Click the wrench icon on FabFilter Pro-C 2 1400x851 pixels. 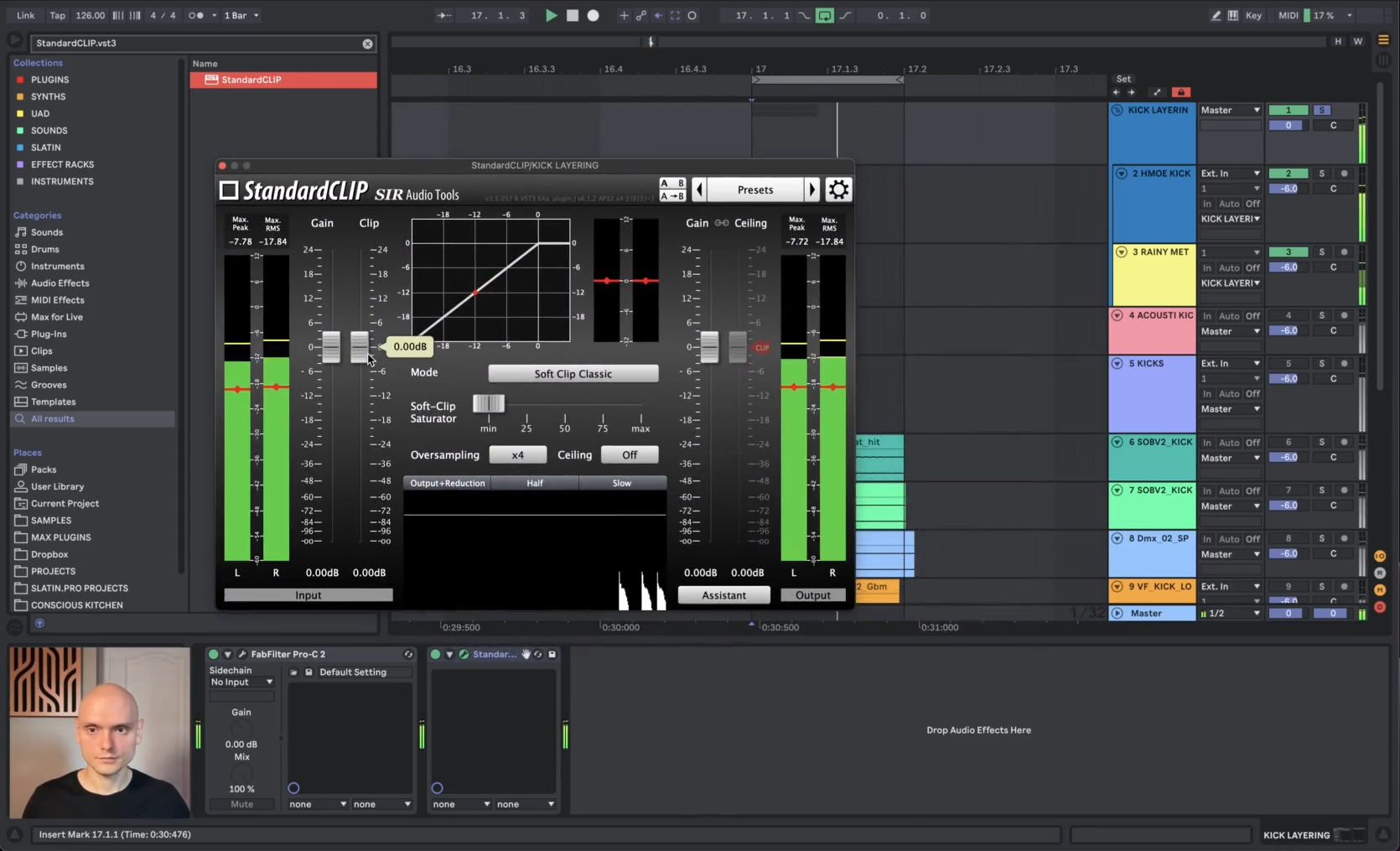click(x=242, y=654)
